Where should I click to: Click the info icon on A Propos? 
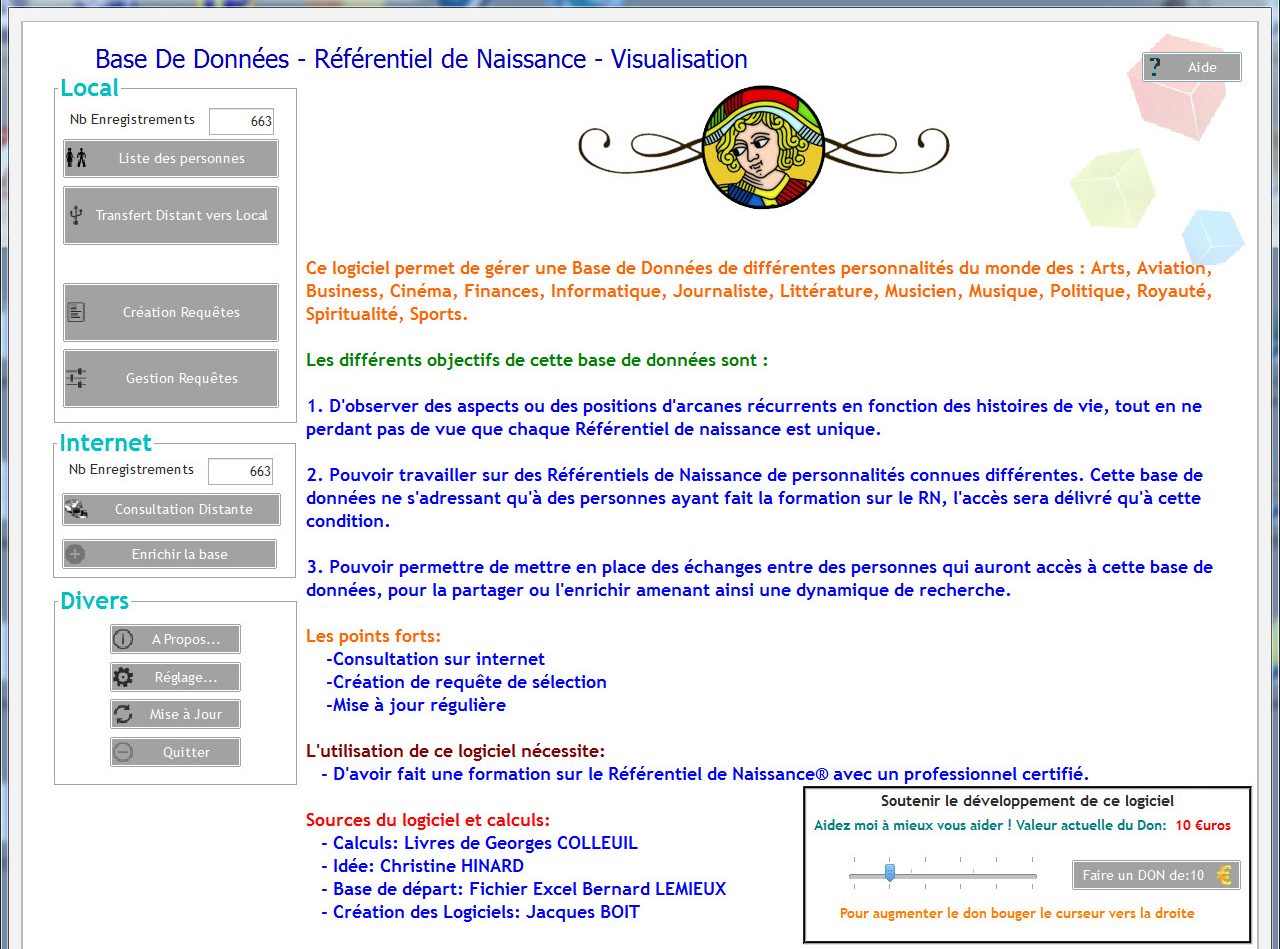click(x=123, y=639)
